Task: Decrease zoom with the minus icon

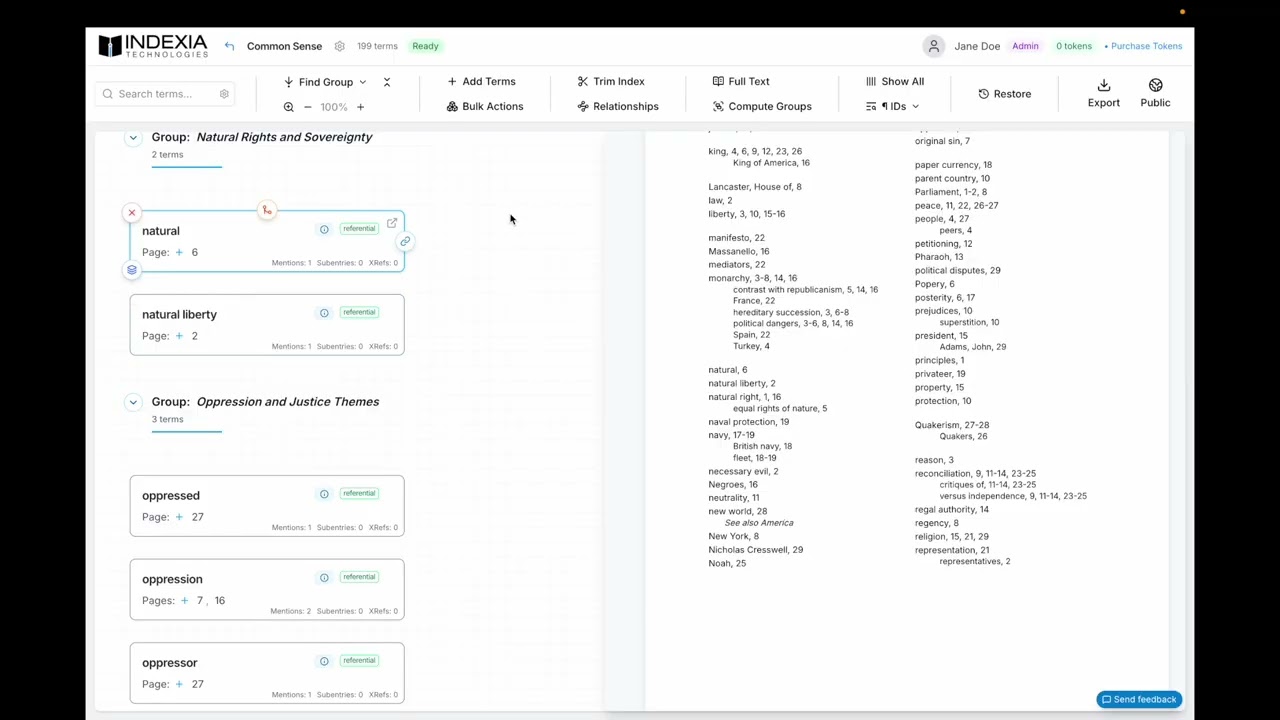Action: [308, 107]
